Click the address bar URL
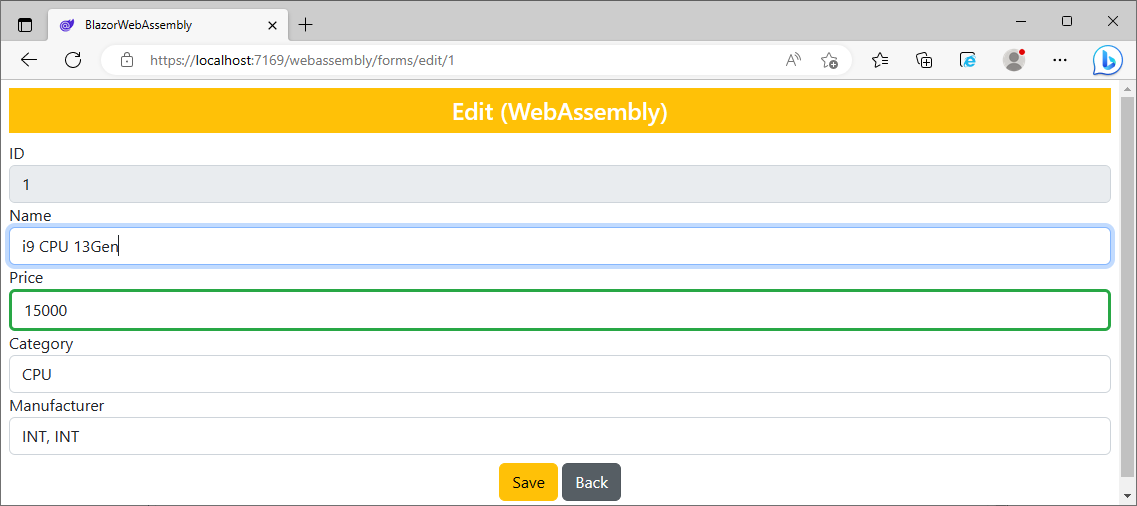 pos(302,60)
